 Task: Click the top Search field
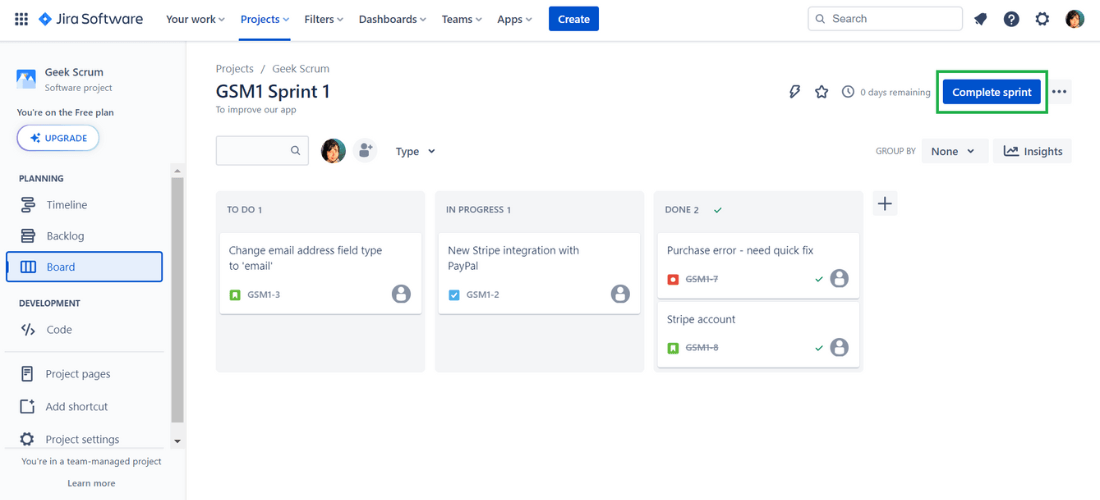(x=885, y=19)
